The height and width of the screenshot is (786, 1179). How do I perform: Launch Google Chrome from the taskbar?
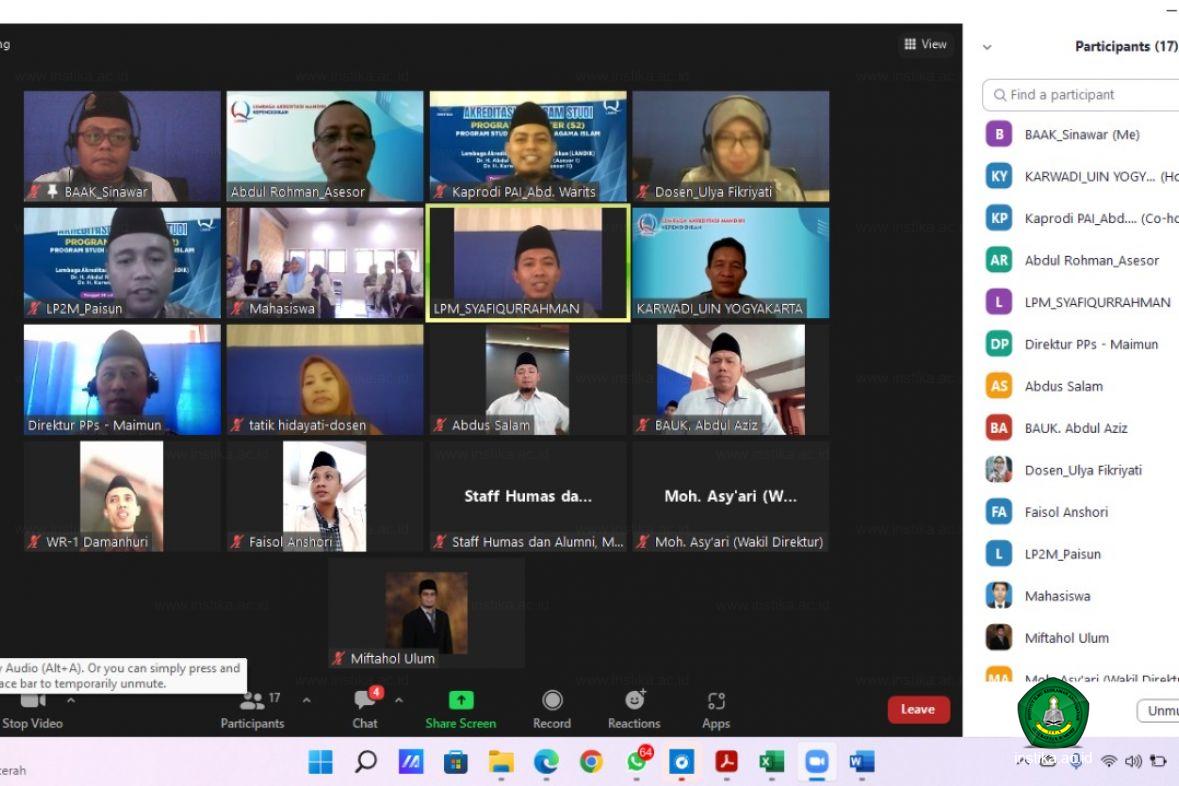pyautogui.click(x=591, y=762)
